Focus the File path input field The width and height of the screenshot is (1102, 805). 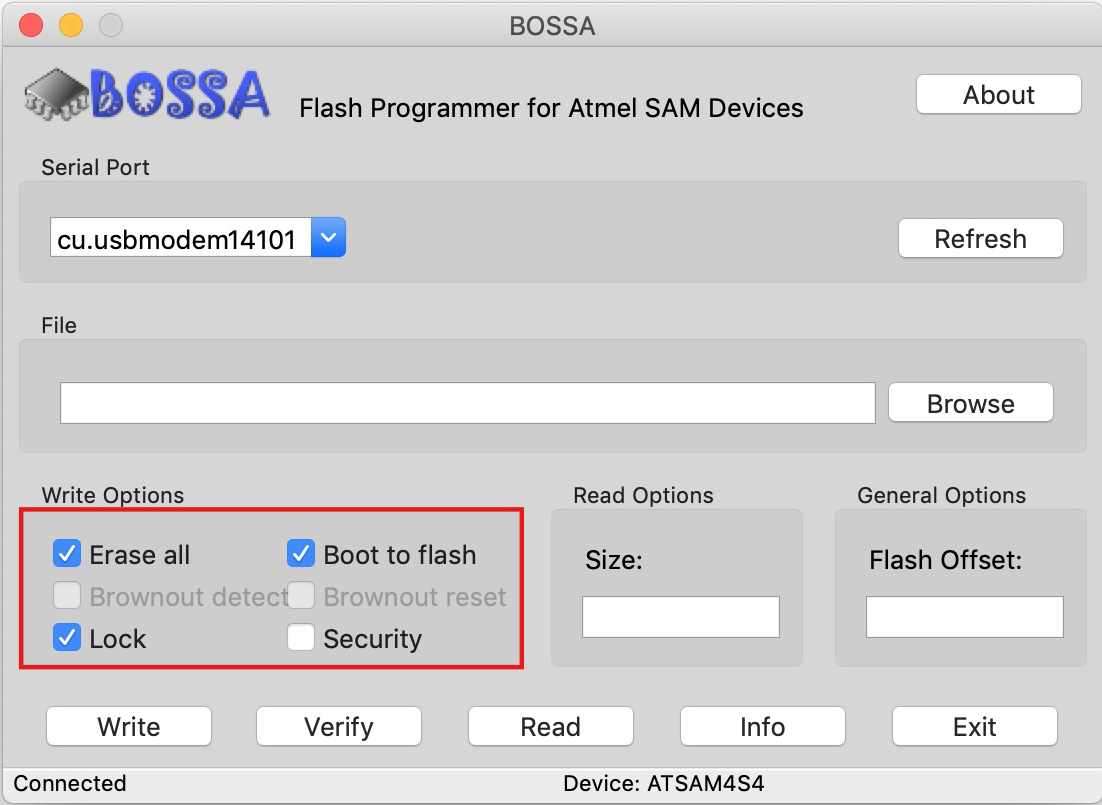click(x=468, y=403)
